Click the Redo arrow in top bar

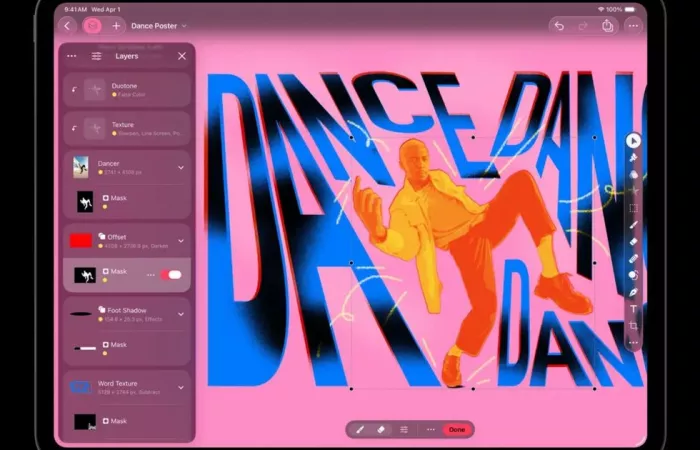(583, 25)
